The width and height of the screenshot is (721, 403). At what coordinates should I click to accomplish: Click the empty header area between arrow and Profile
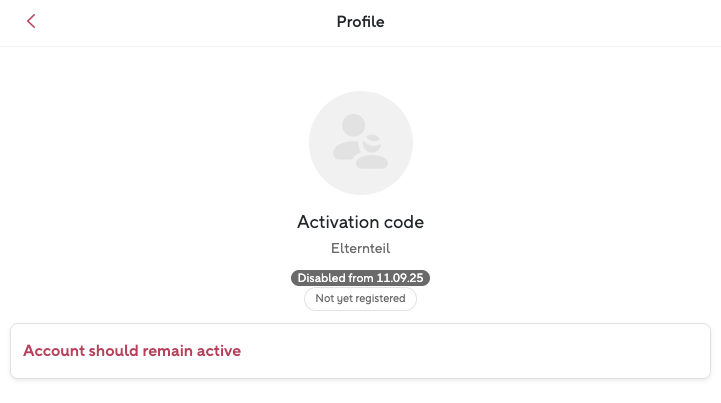tap(180, 22)
